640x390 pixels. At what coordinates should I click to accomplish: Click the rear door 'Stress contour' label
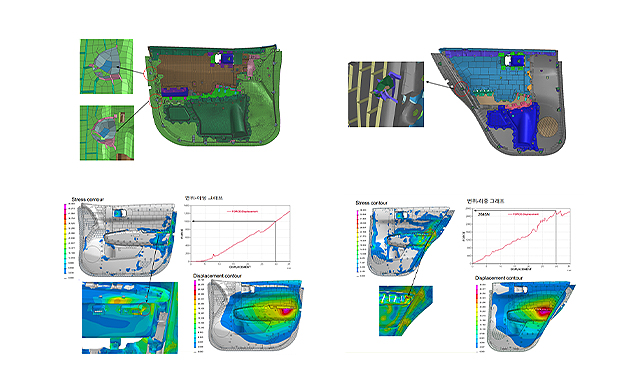[371, 203]
